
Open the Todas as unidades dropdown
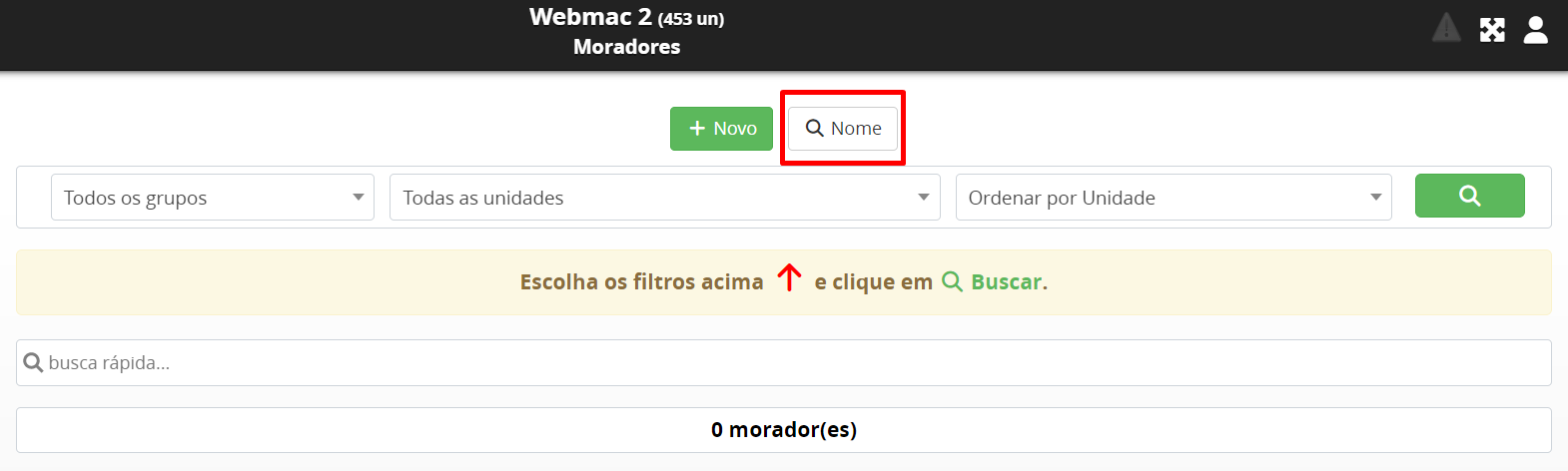pos(665,198)
